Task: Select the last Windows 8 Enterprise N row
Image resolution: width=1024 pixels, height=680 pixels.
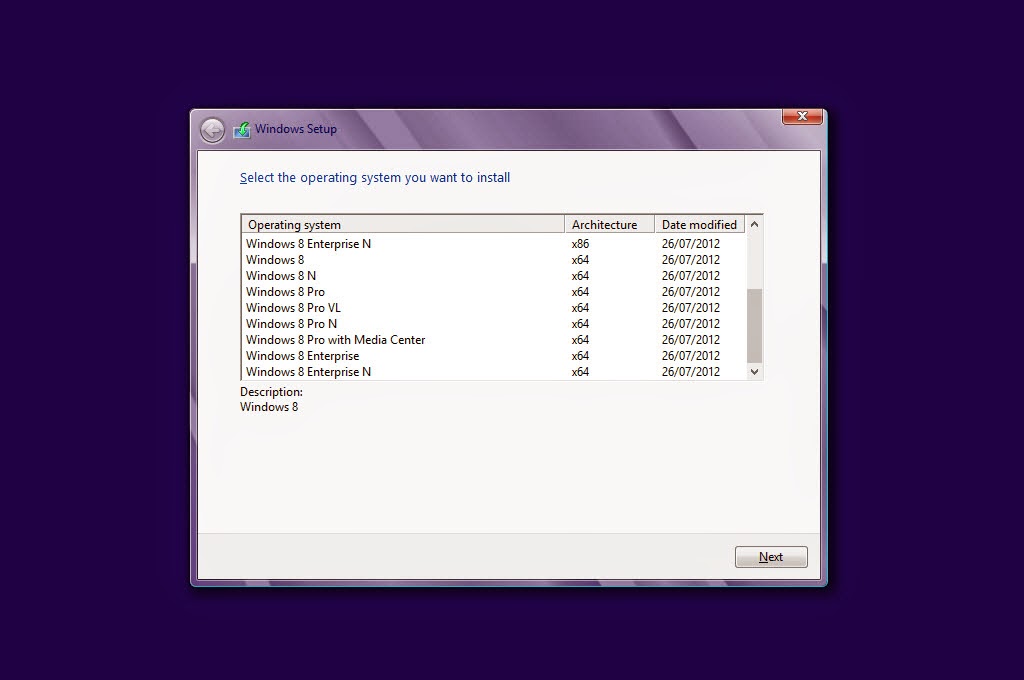Action: [x=307, y=371]
